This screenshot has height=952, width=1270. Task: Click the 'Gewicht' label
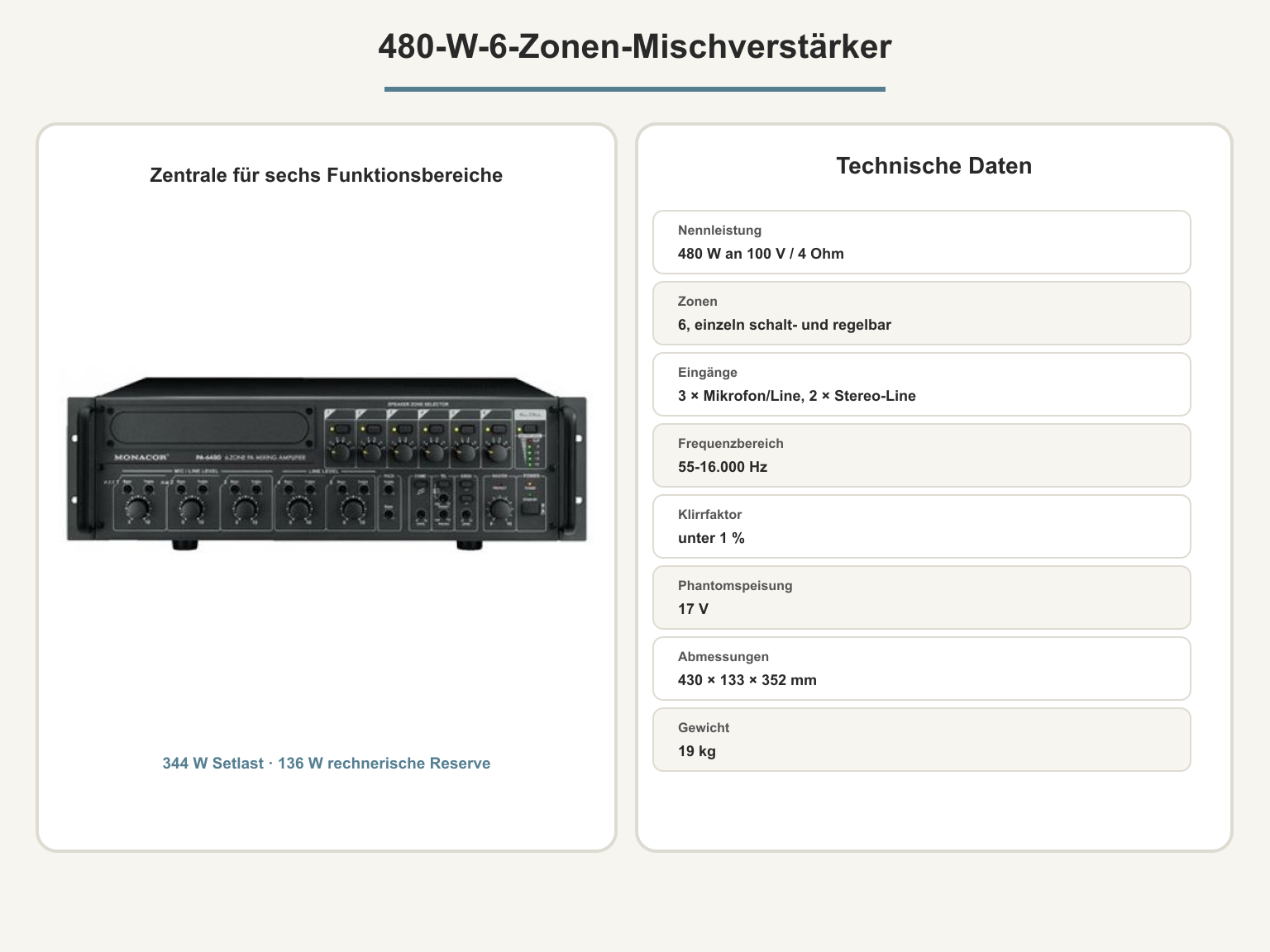coord(704,728)
